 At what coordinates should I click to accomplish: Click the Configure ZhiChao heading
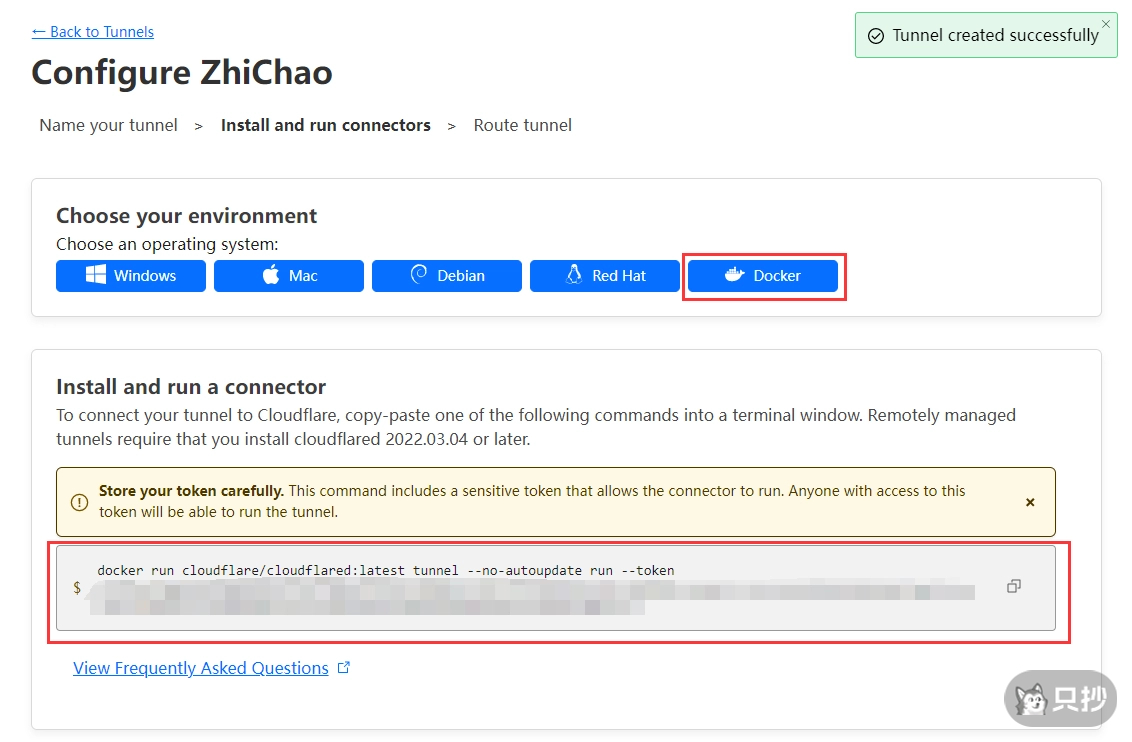(182, 73)
